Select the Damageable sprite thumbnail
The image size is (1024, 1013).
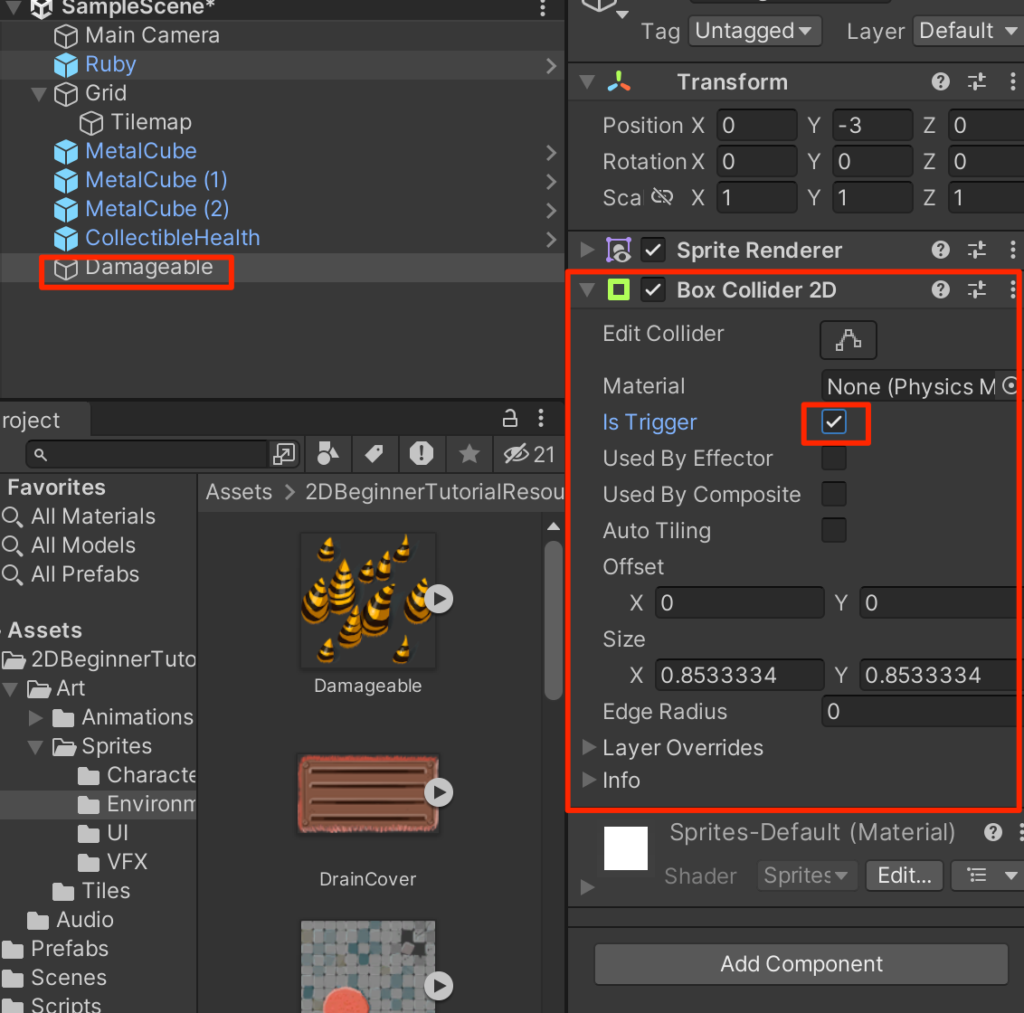pos(368,601)
